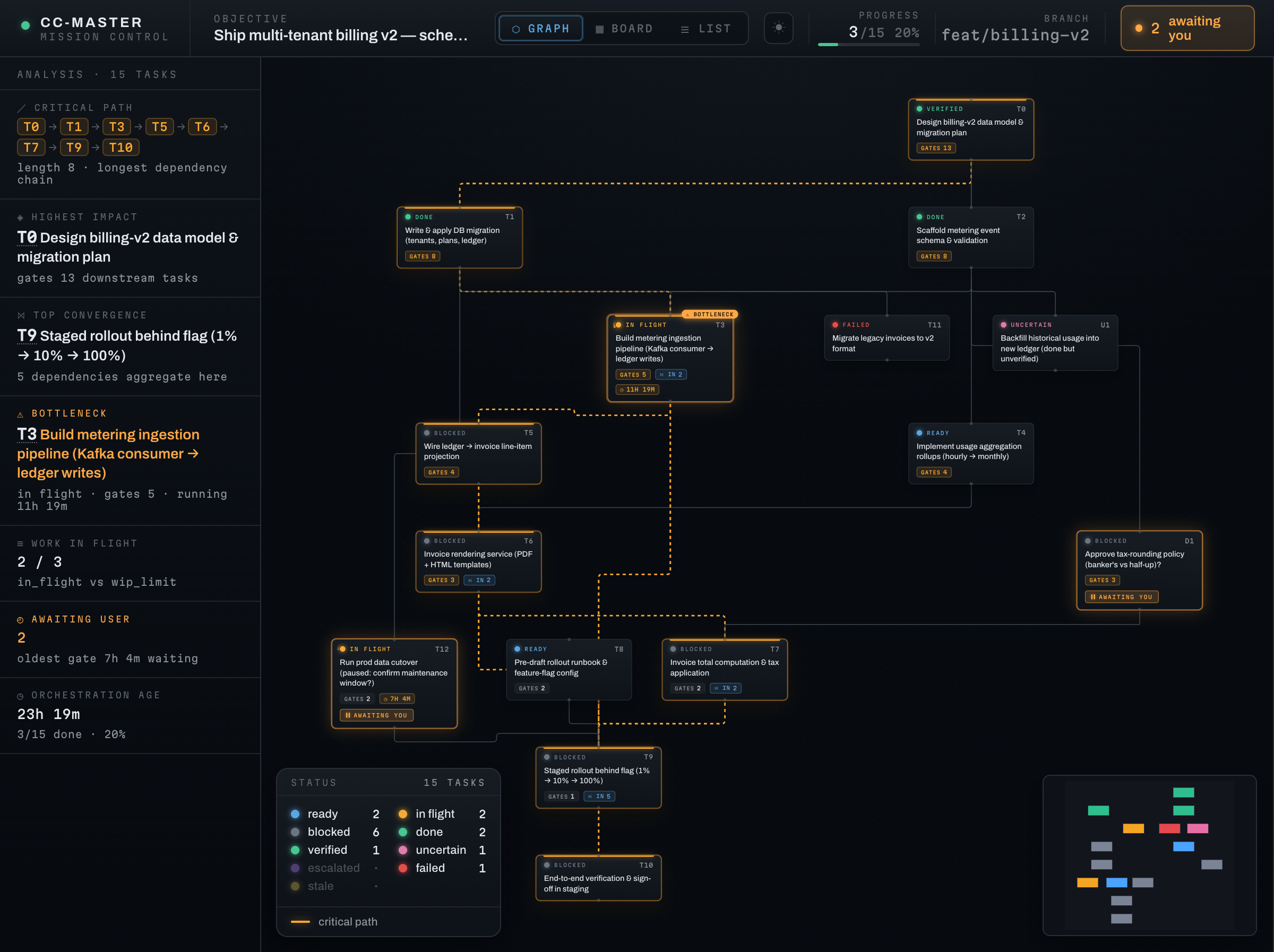
Task: Toggle the uncertain status filter in legend
Action: point(442,850)
